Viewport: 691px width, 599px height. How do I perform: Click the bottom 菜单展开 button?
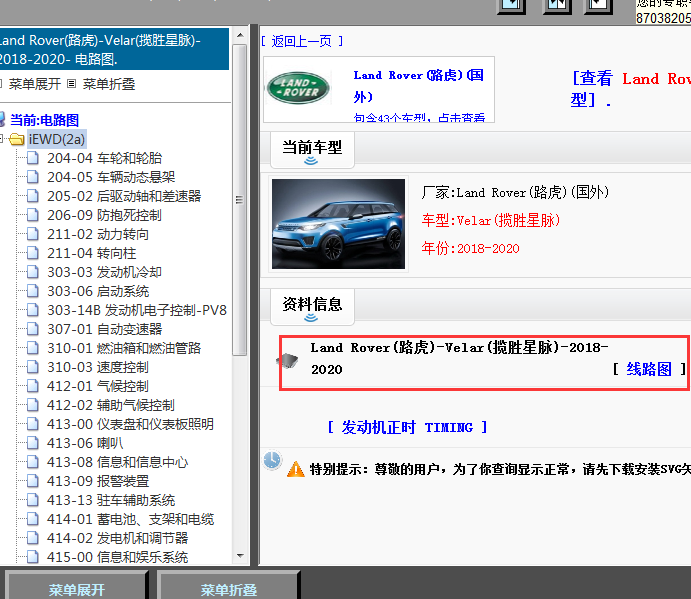click(77, 587)
